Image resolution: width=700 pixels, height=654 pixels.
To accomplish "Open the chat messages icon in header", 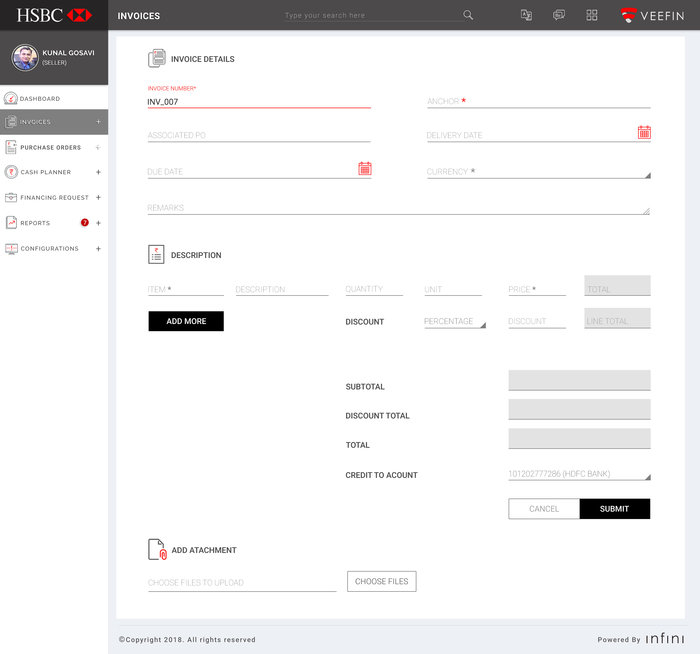I will point(559,15).
